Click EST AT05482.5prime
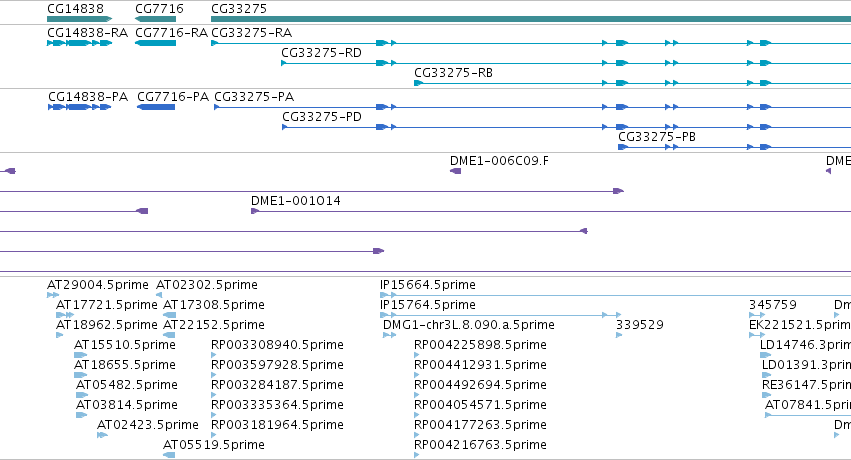 pos(127,385)
